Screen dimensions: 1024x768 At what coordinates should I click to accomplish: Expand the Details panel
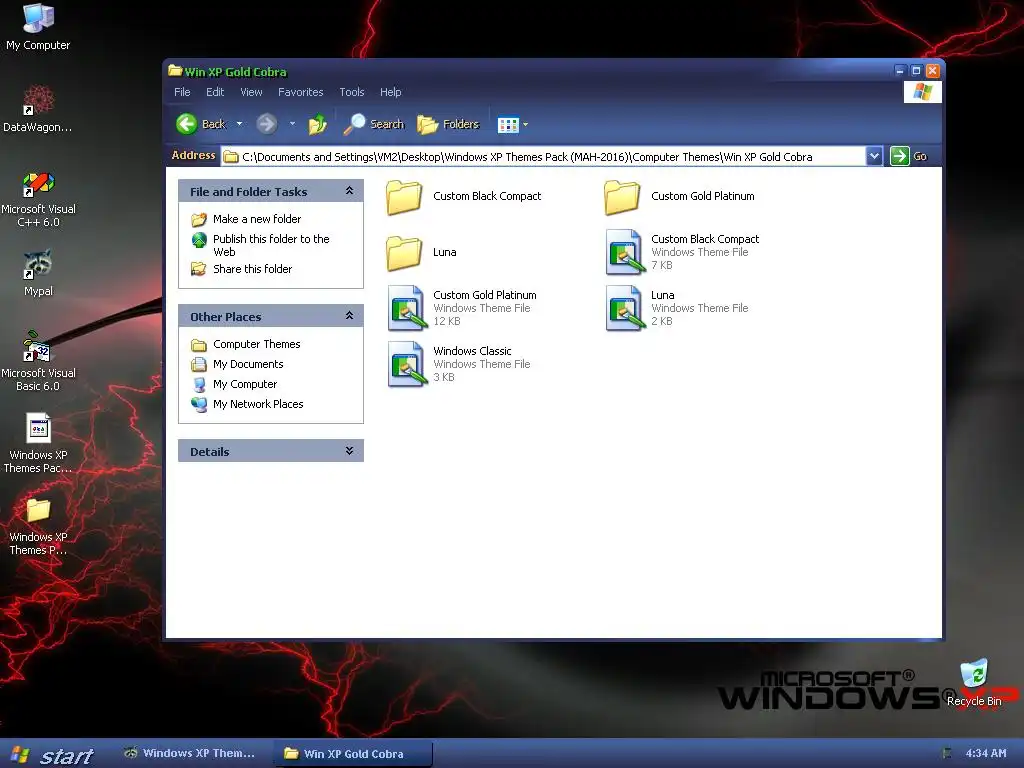tap(349, 451)
